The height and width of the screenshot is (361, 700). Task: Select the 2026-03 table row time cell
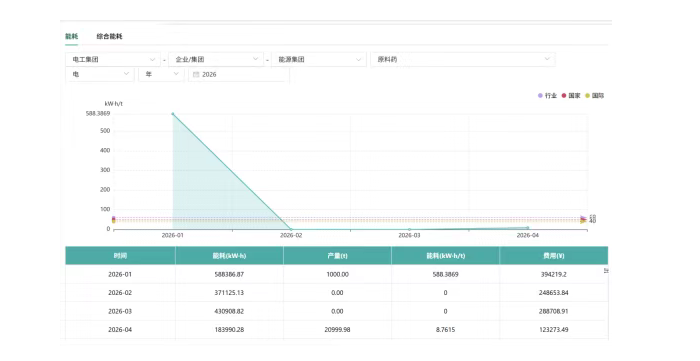[x=120, y=311]
